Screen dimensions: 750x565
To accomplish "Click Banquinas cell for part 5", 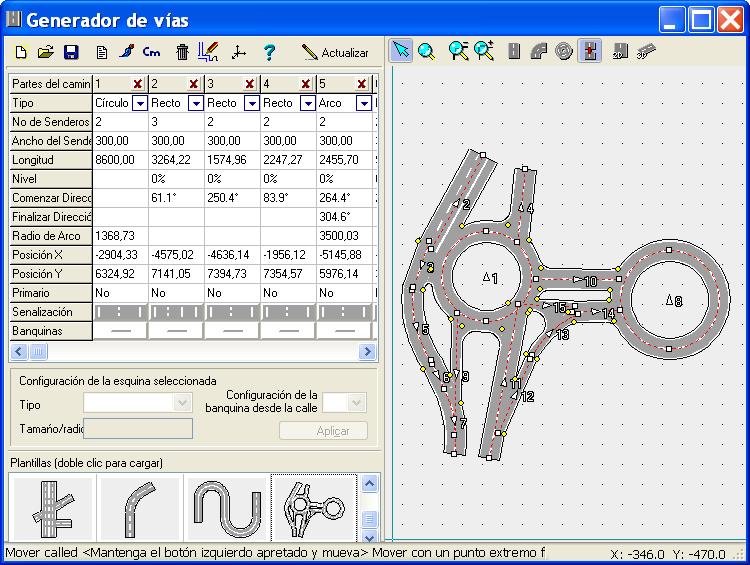I will coord(344,331).
